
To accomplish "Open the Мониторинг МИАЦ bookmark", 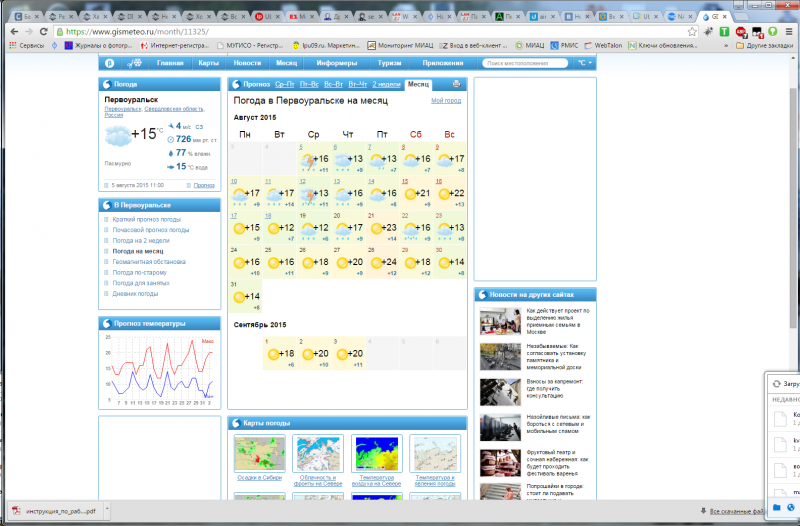I will [x=401, y=45].
